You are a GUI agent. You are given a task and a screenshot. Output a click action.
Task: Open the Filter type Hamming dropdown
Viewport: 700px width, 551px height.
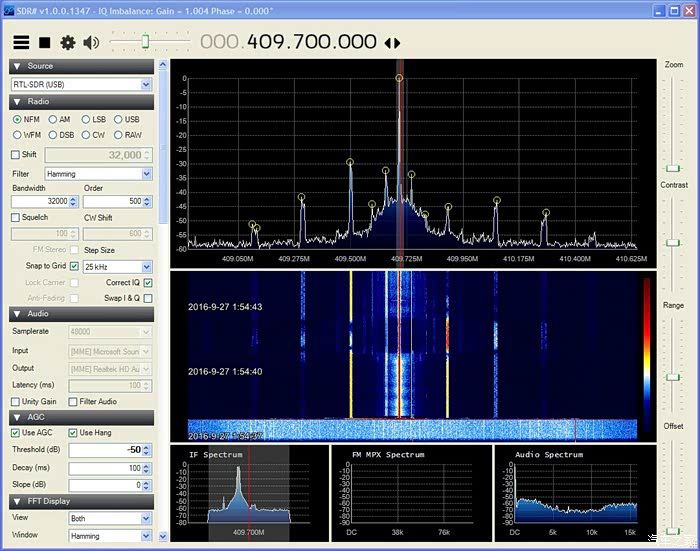click(146, 173)
